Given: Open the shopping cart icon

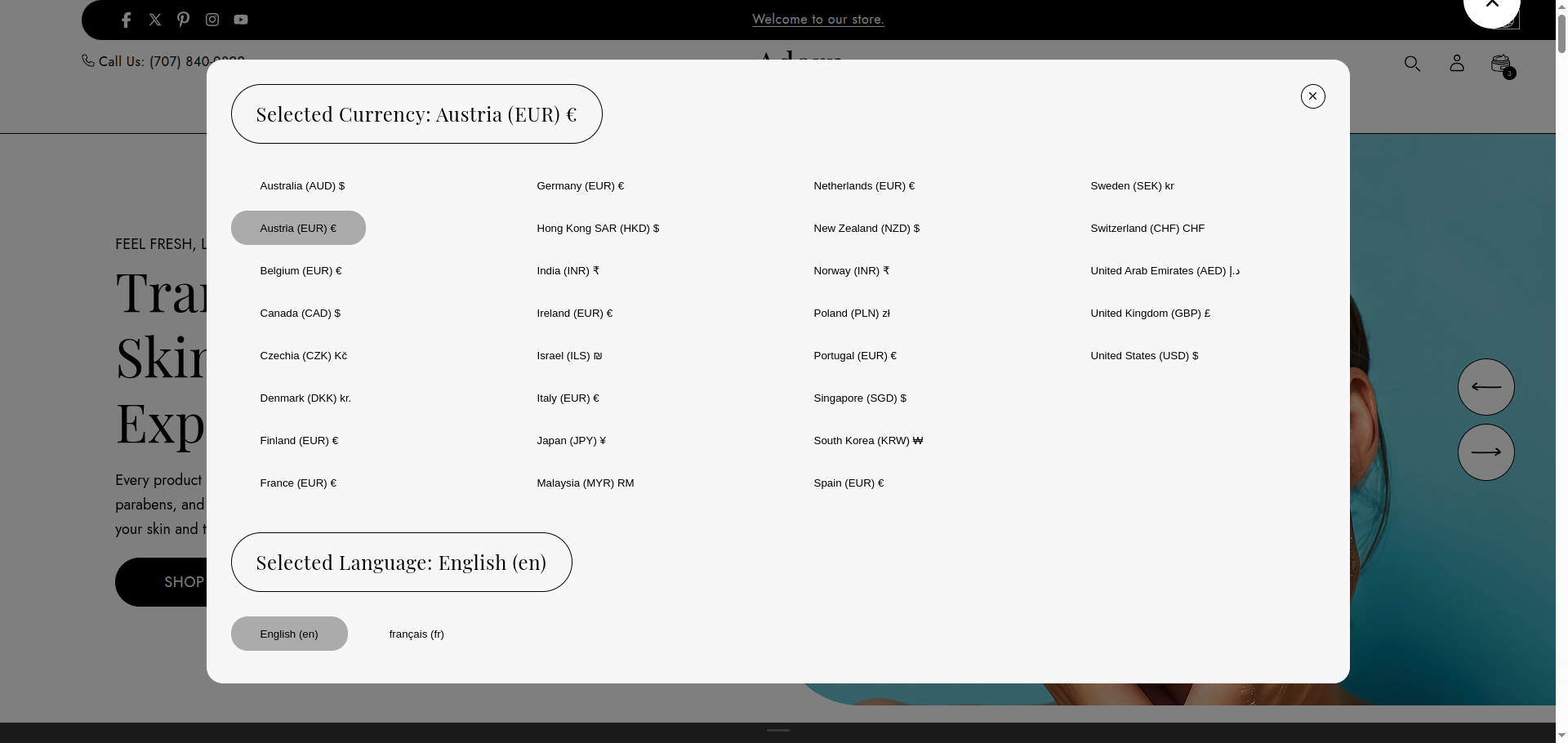Looking at the screenshot, I should 1502,65.
